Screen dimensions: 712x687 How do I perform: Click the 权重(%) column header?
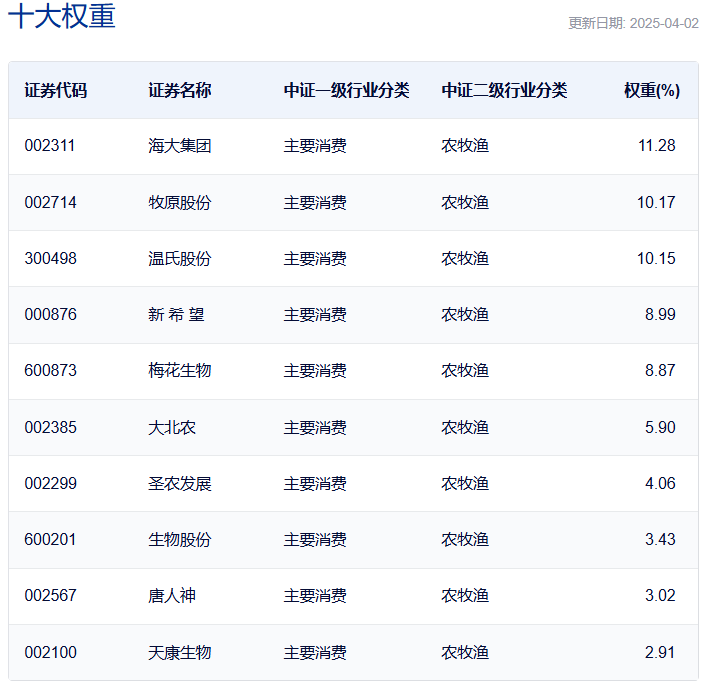point(652,90)
